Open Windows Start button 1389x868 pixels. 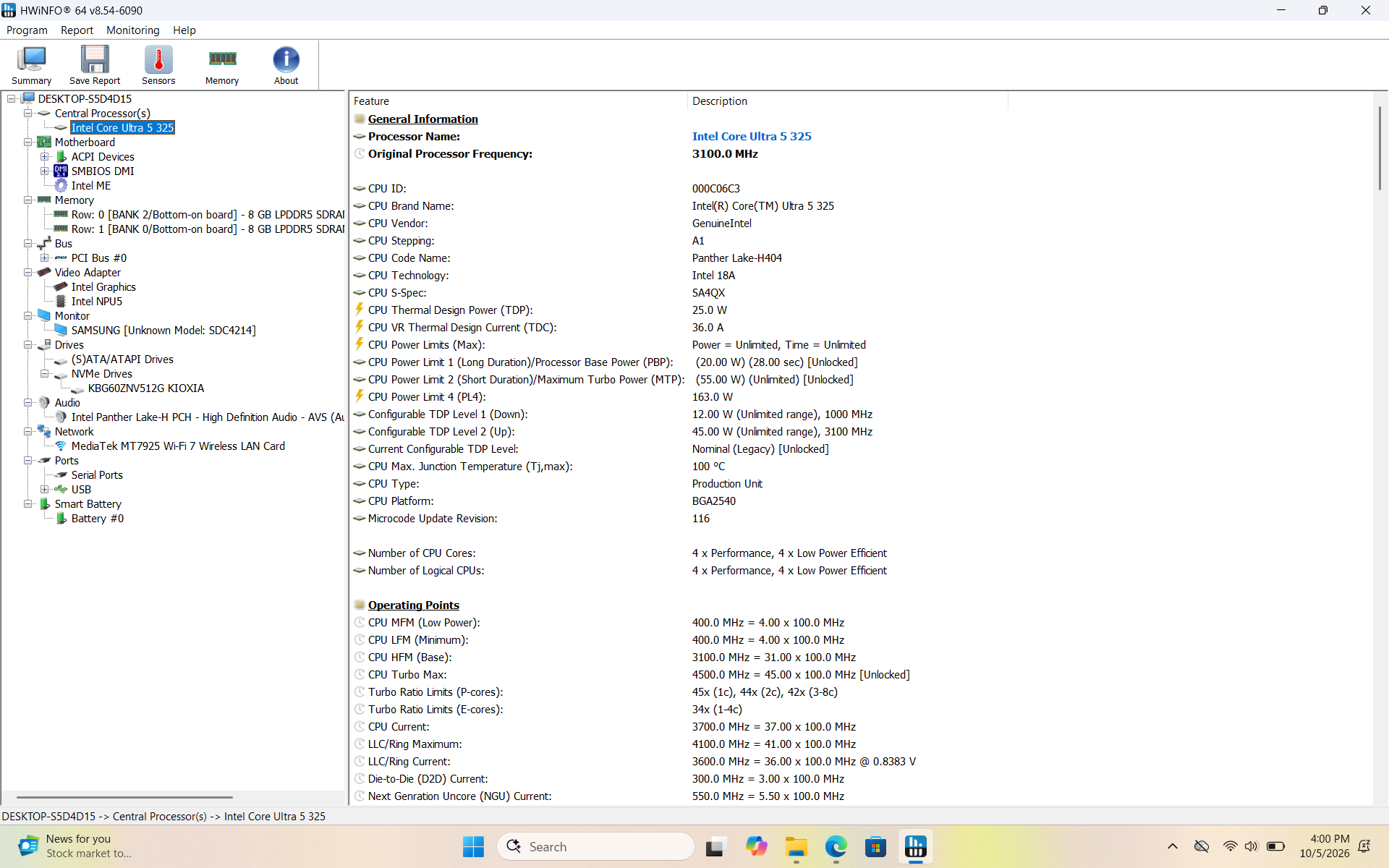[x=473, y=846]
